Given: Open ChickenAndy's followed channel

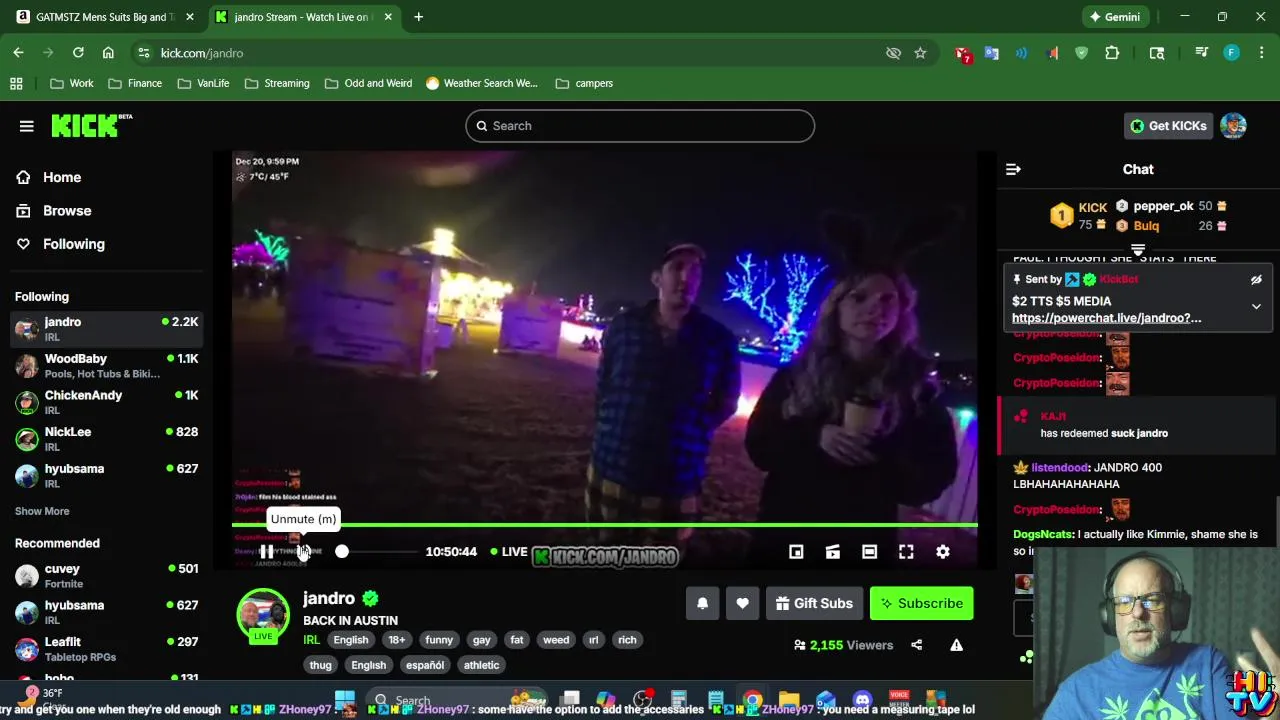Looking at the screenshot, I should coord(106,402).
